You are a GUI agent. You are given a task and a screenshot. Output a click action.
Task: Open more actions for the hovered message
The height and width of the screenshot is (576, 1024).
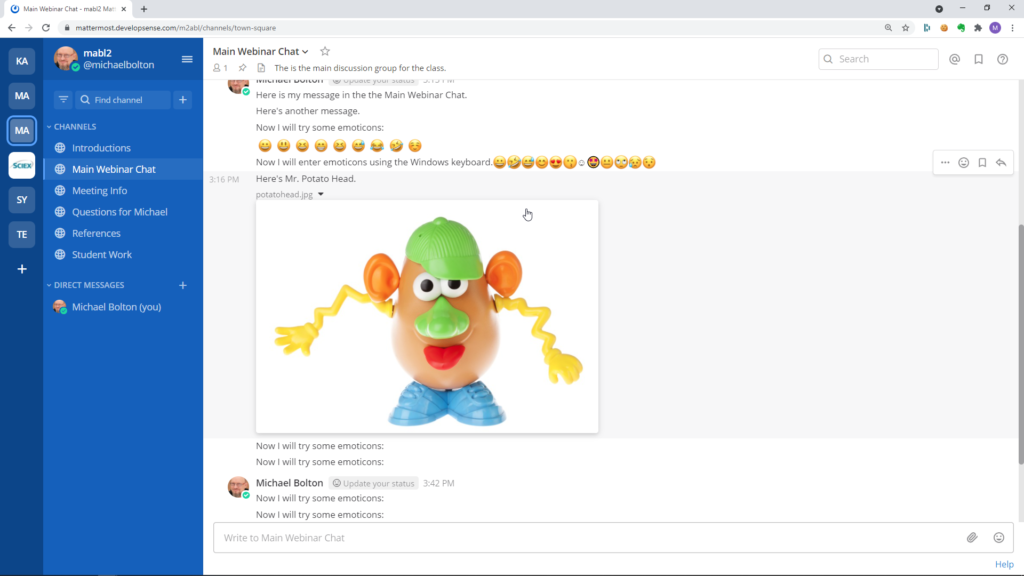[x=945, y=163]
